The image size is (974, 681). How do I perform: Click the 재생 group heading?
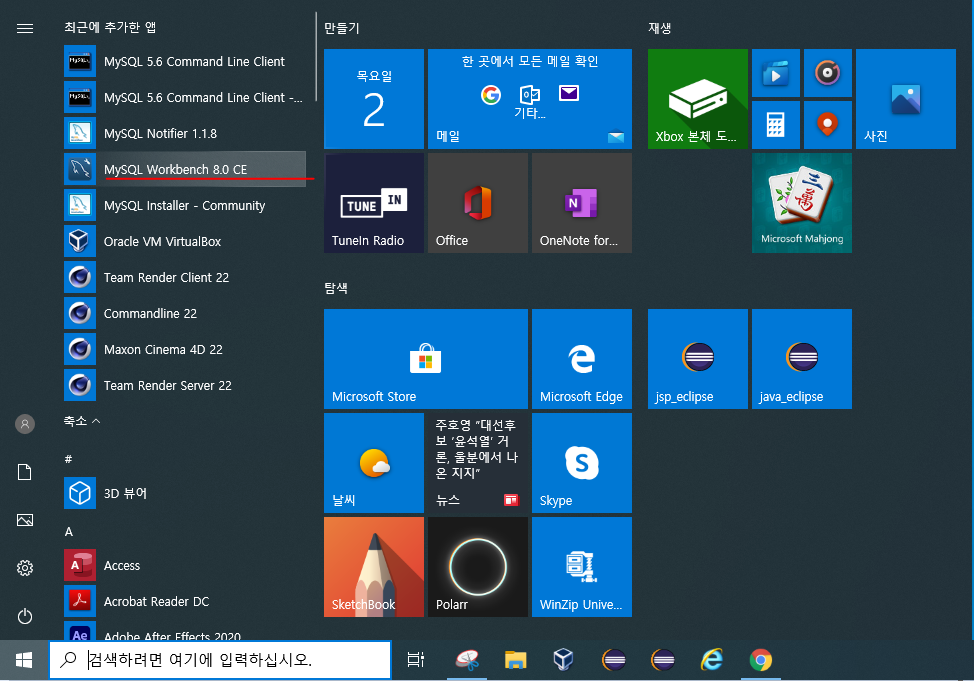point(660,28)
